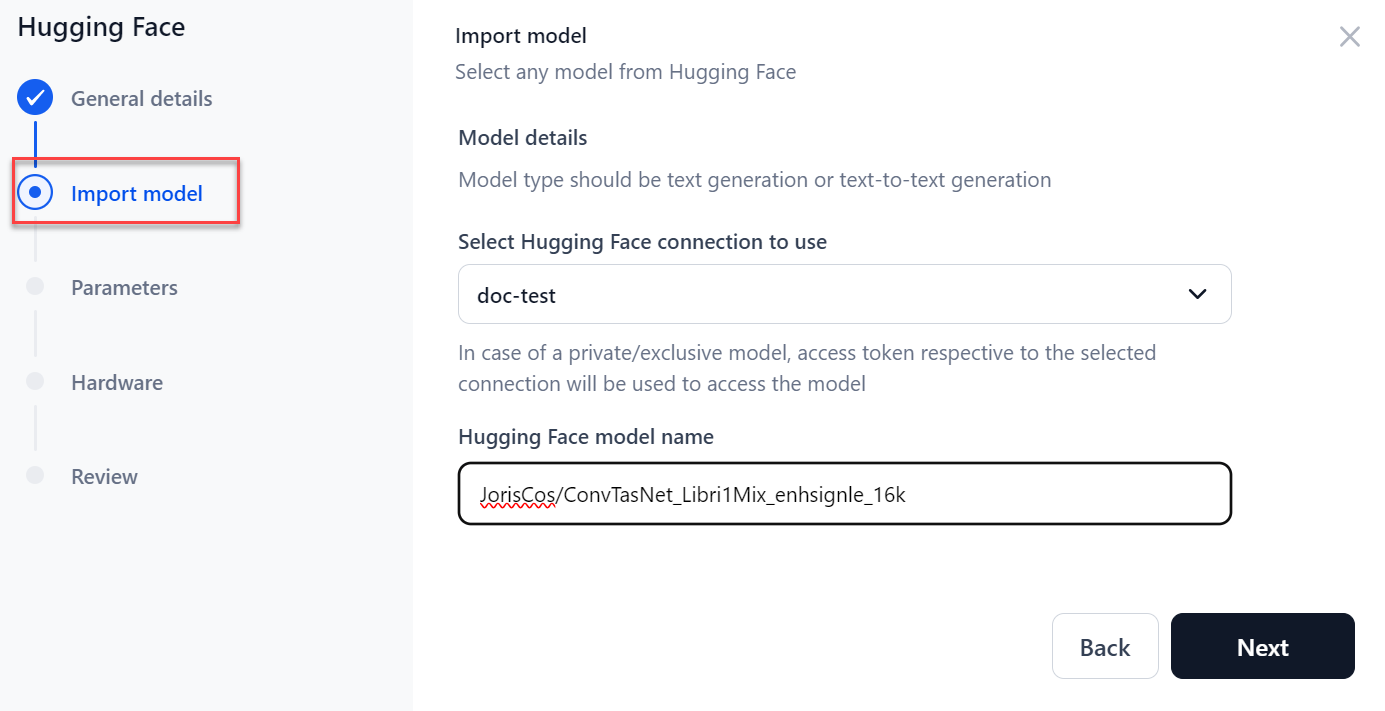Click the Hardware step dot indicator
Screen dimensions: 1385x711
pos(35,381)
